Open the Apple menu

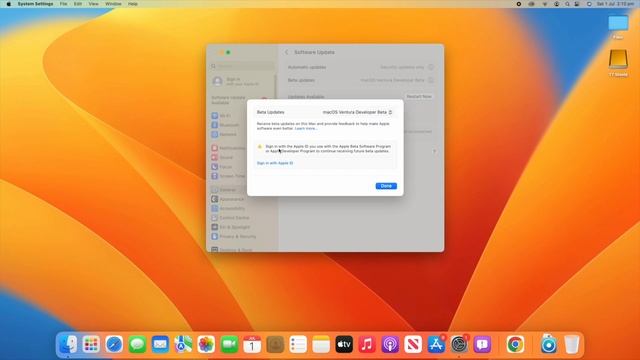point(9,4)
